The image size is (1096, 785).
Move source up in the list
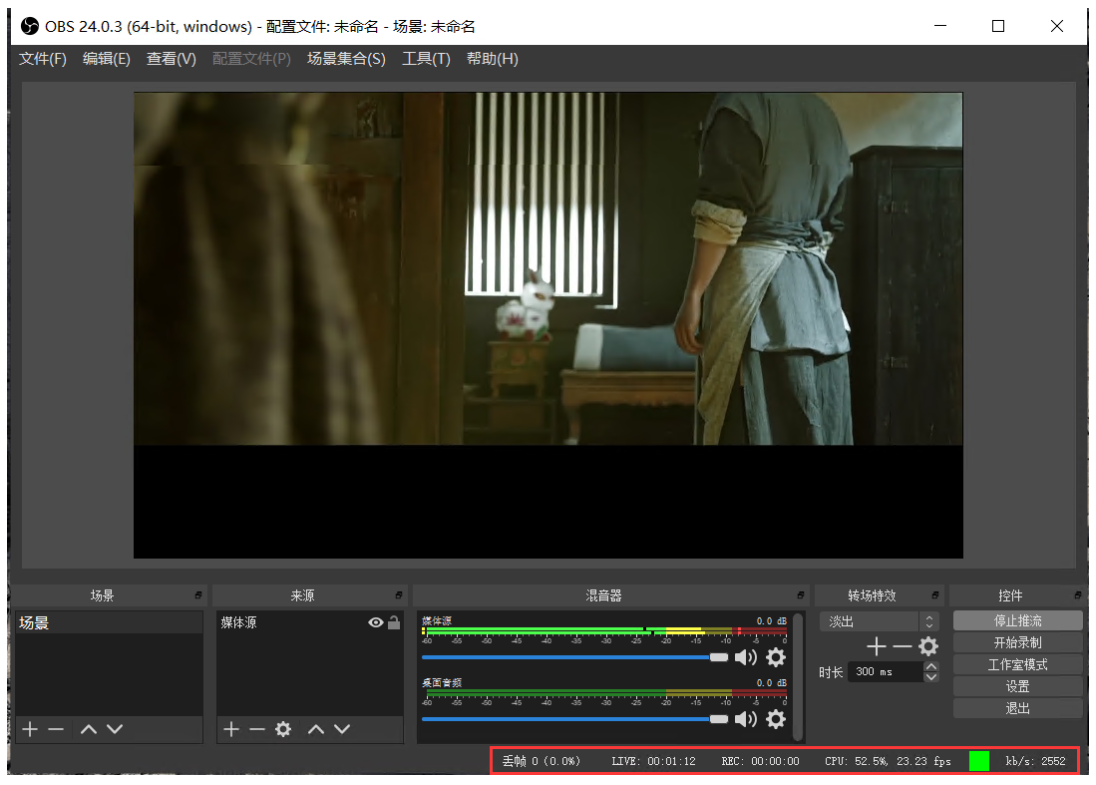(316, 729)
